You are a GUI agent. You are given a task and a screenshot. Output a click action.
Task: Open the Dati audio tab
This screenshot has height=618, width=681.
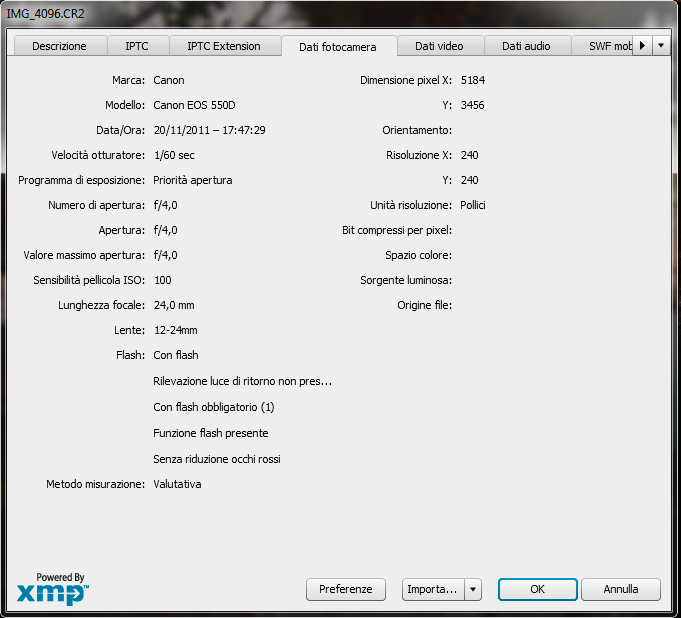point(526,46)
